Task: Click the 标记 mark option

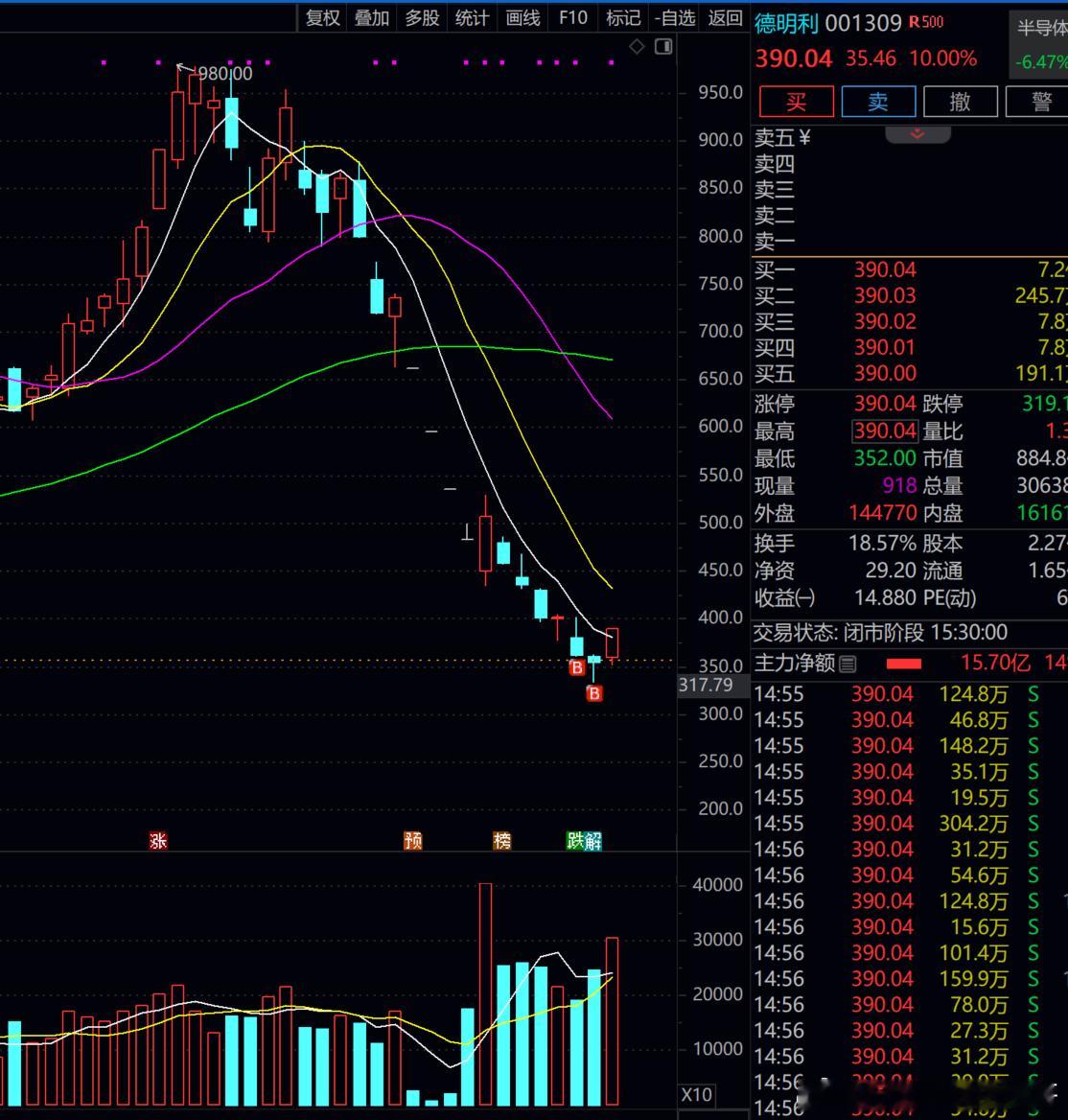Action: click(x=623, y=18)
